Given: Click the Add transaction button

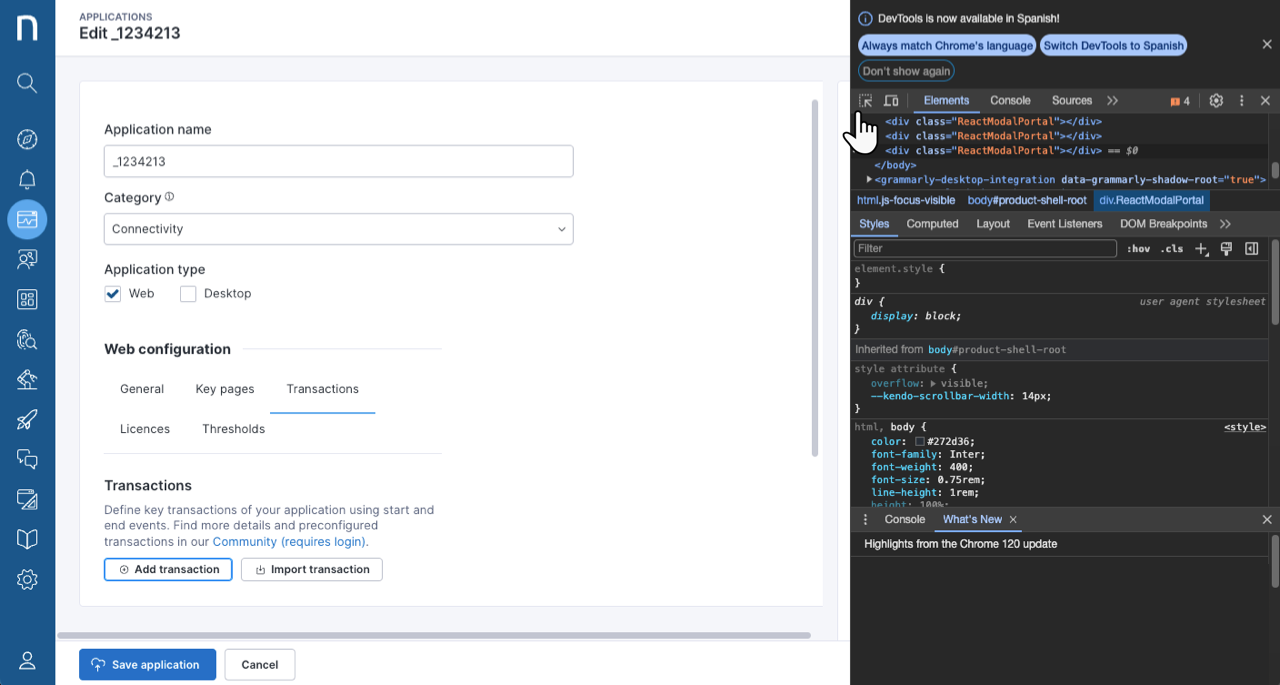Looking at the screenshot, I should point(168,569).
